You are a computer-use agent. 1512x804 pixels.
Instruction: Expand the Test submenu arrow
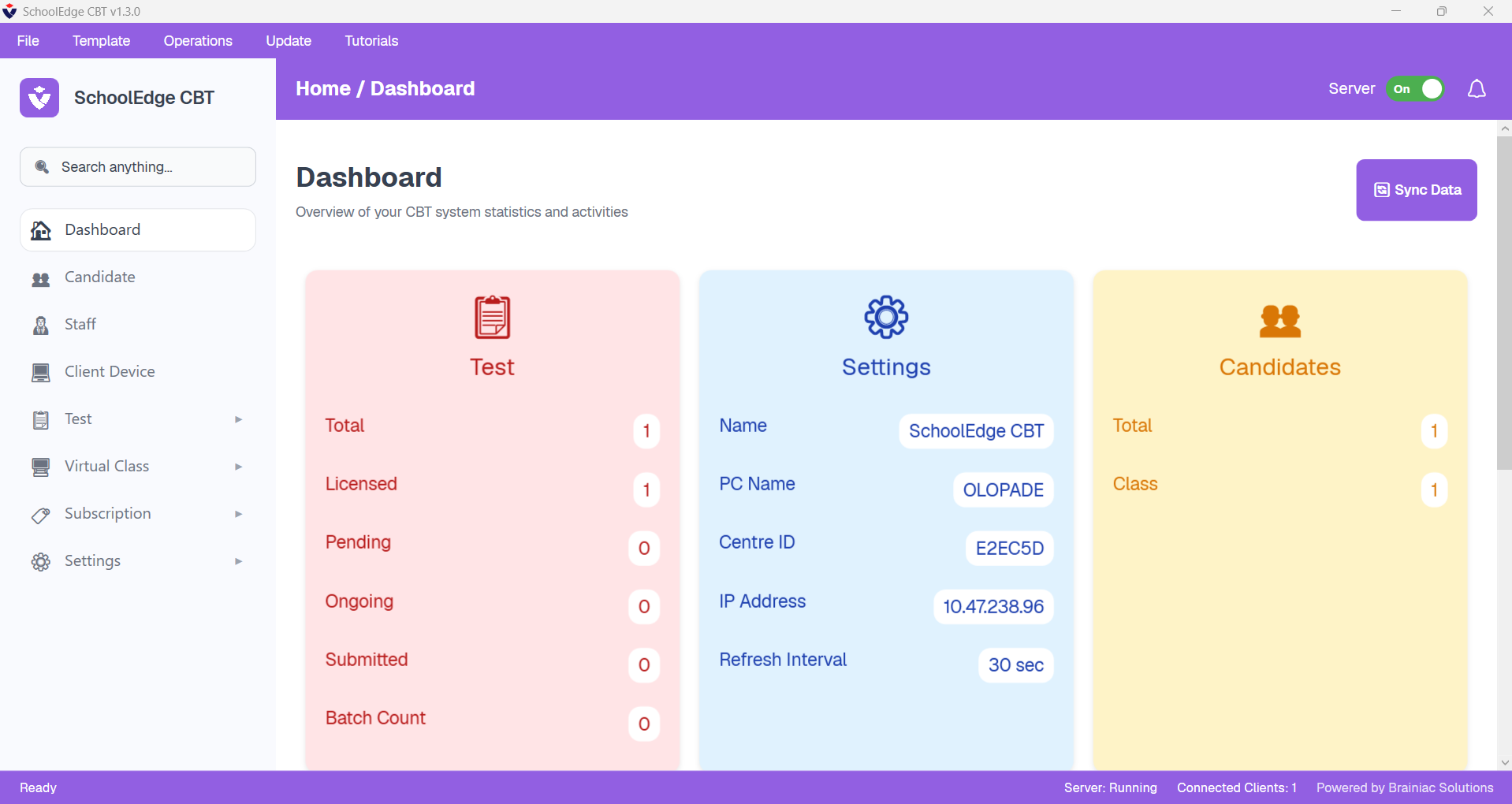(238, 419)
